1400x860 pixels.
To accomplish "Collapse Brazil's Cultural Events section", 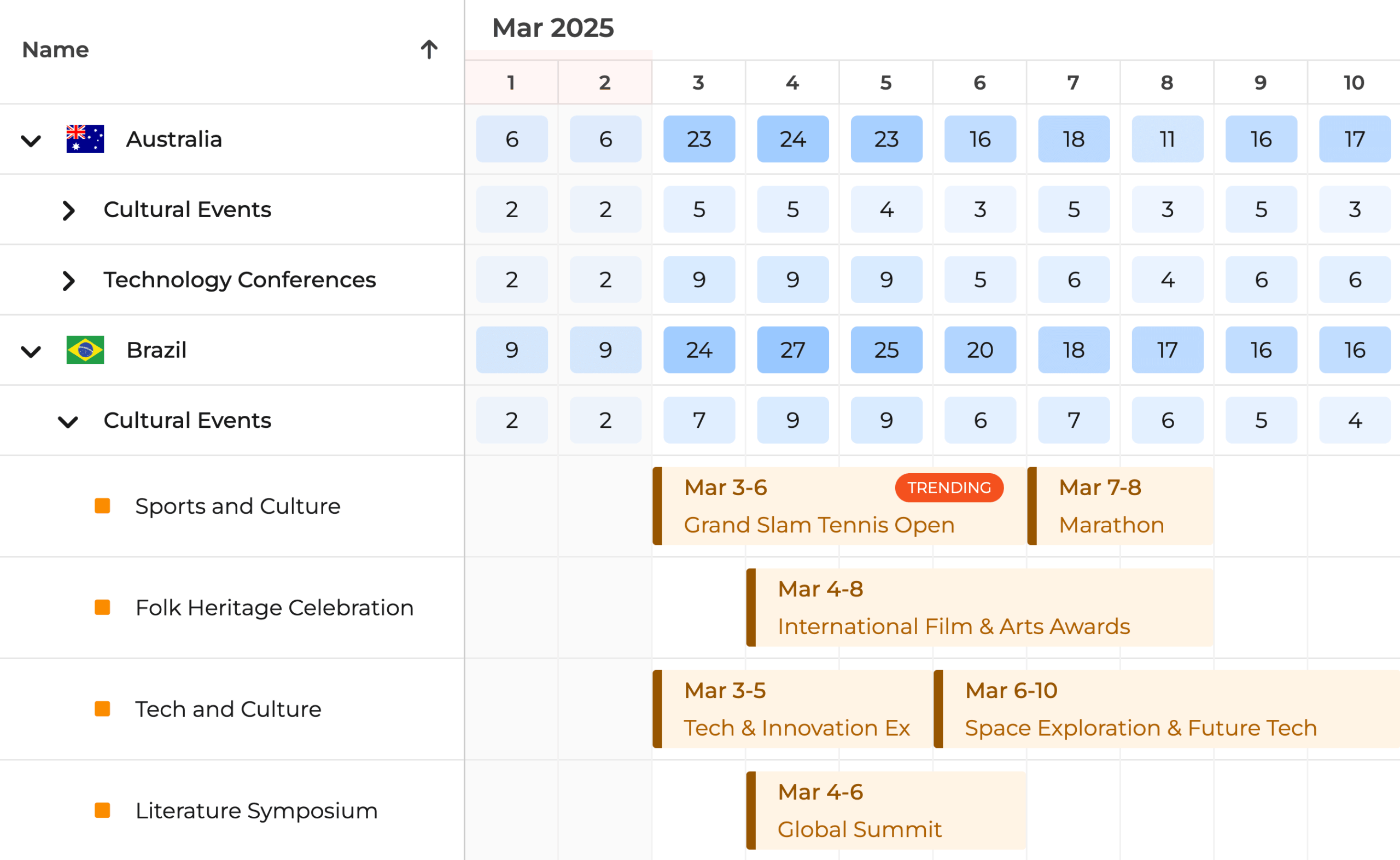I will [x=68, y=421].
